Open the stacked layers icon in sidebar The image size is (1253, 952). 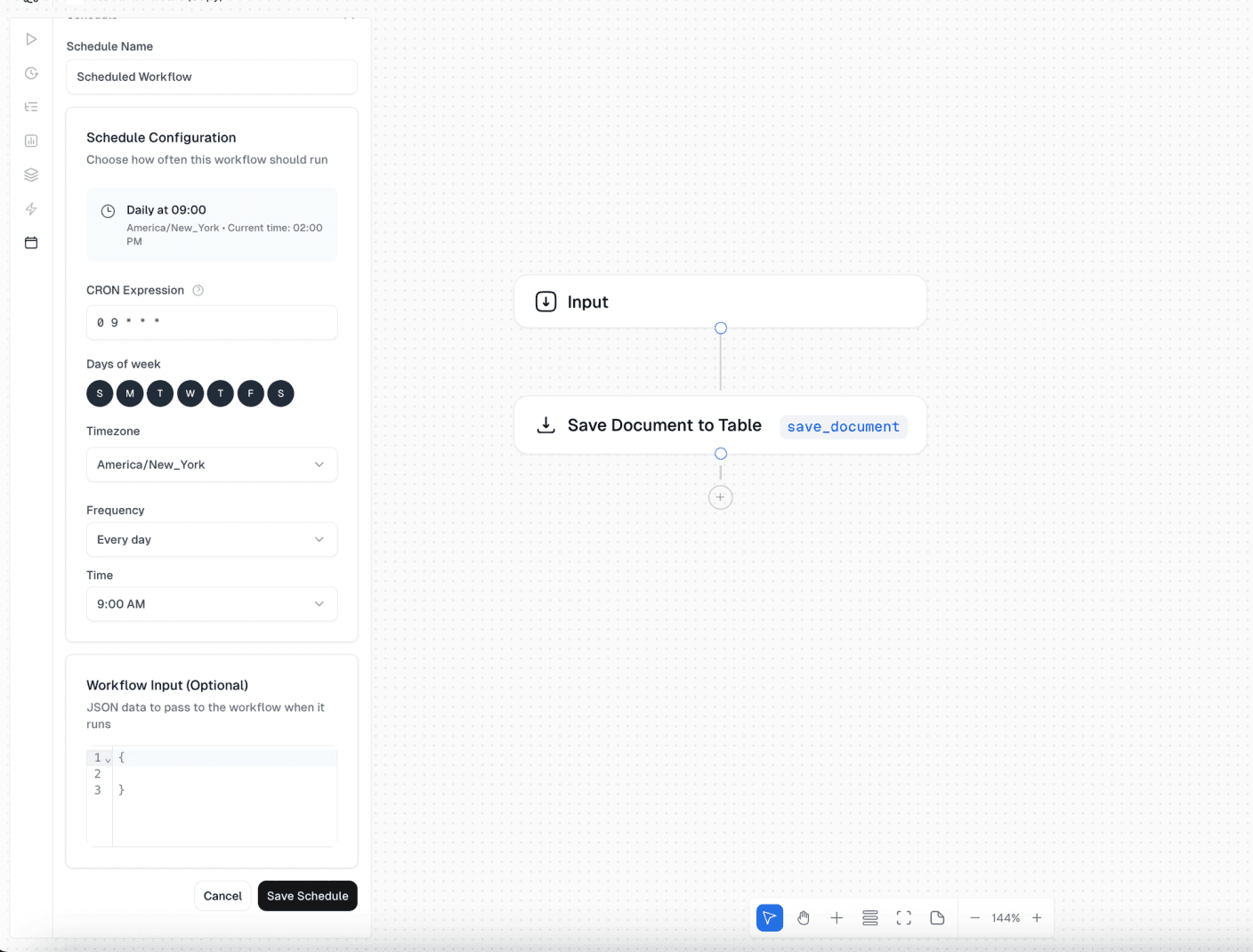click(31, 174)
